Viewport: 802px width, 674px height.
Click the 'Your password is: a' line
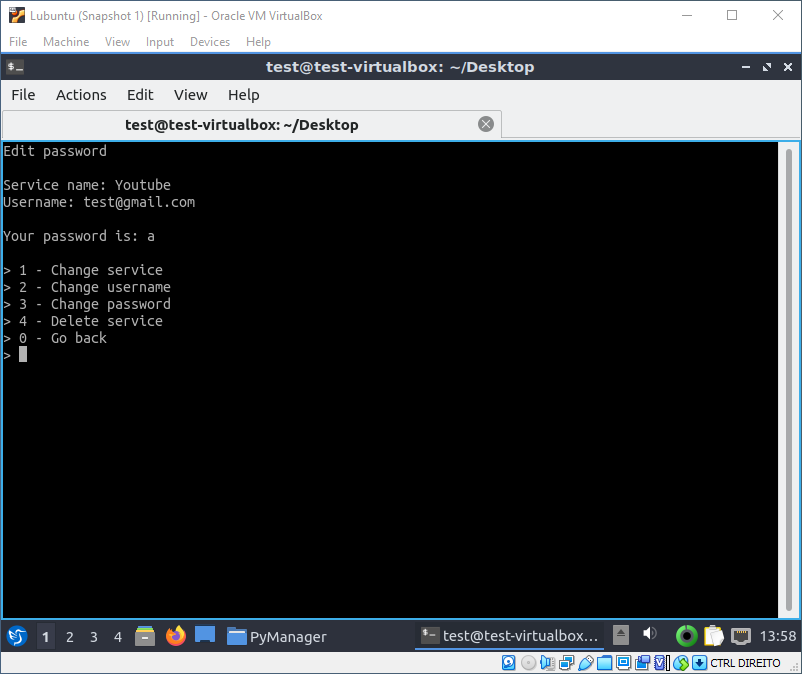(x=79, y=236)
